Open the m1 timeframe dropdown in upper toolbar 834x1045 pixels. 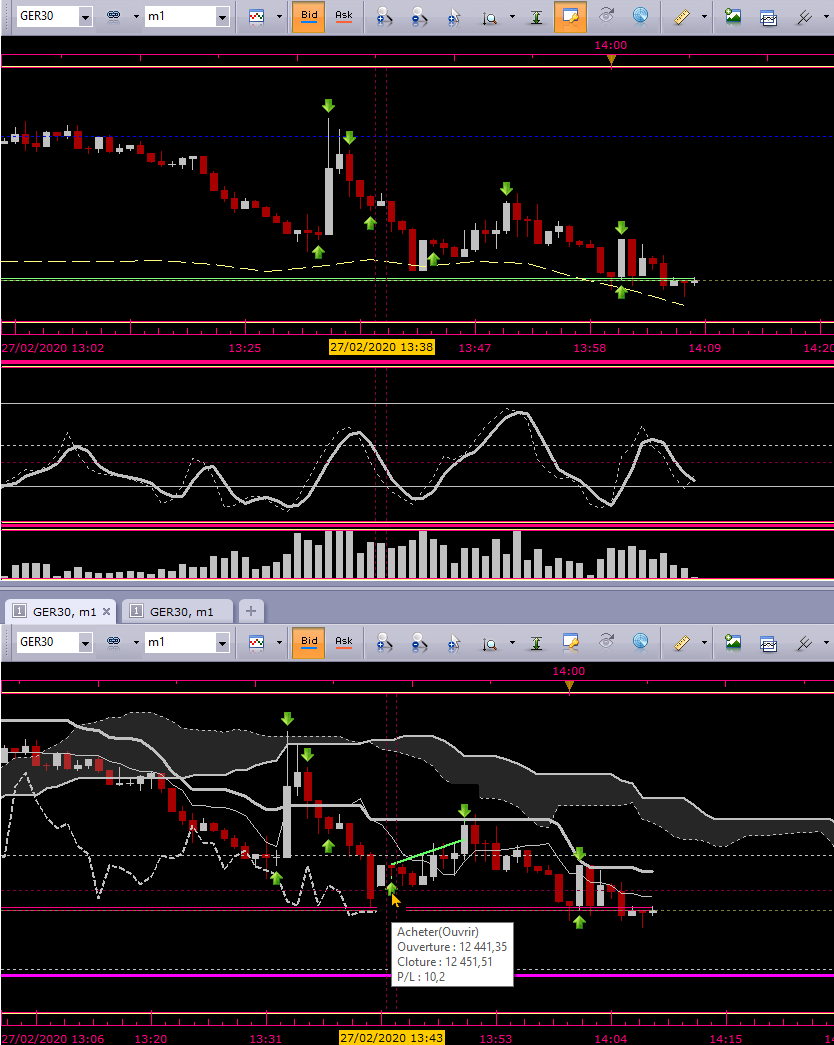222,17
